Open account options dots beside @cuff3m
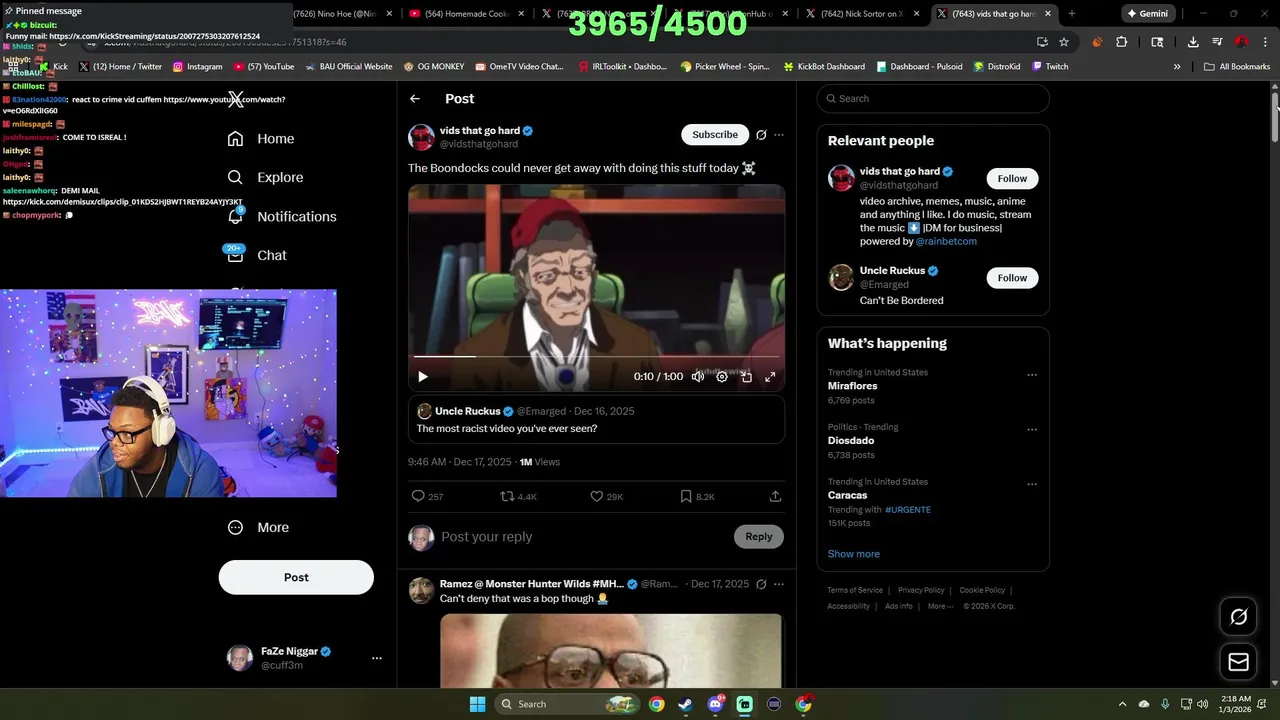The height and width of the screenshot is (720, 1280). point(377,658)
